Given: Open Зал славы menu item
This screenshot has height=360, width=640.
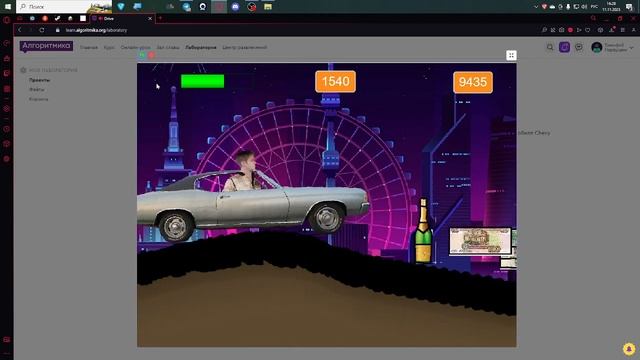Looking at the screenshot, I should pyautogui.click(x=168, y=48).
